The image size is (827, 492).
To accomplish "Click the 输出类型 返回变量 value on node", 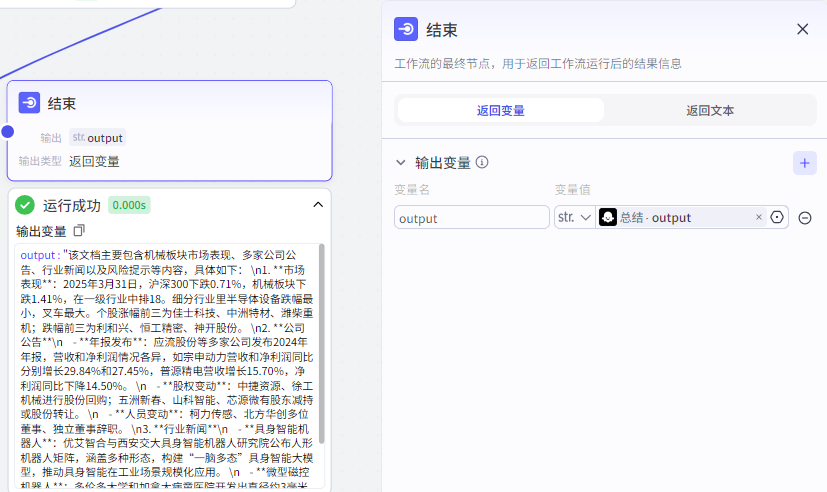I will click(x=94, y=161).
